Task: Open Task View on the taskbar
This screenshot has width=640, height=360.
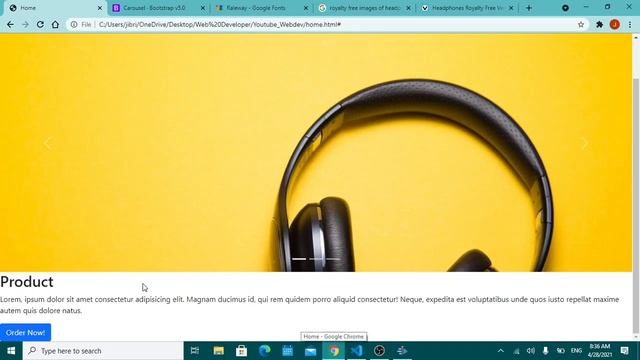Action: point(195,351)
